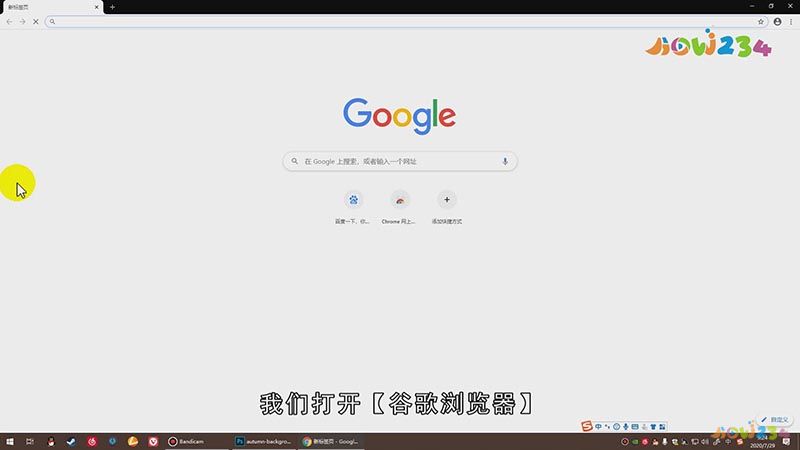The width and height of the screenshot is (800, 450).
Task: Click Sogou voice input microphone
Action: (626, 427)
